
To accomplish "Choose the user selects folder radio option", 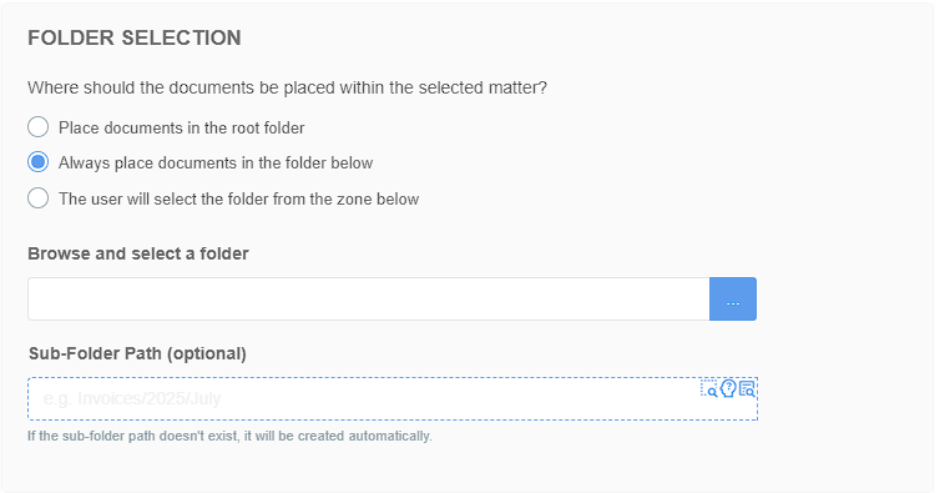I will [x=38, y=198].
